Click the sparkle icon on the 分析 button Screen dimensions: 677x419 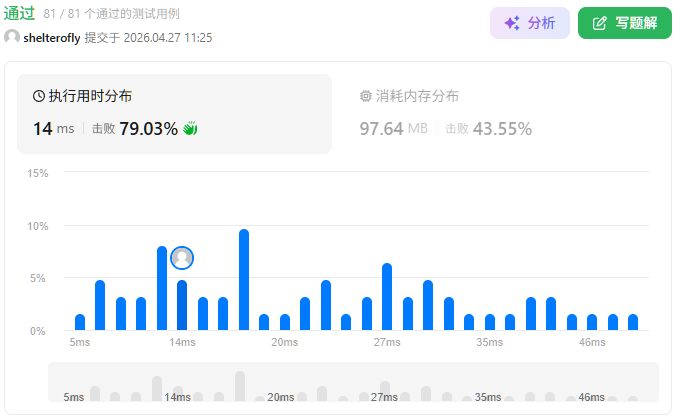point(511,23)
